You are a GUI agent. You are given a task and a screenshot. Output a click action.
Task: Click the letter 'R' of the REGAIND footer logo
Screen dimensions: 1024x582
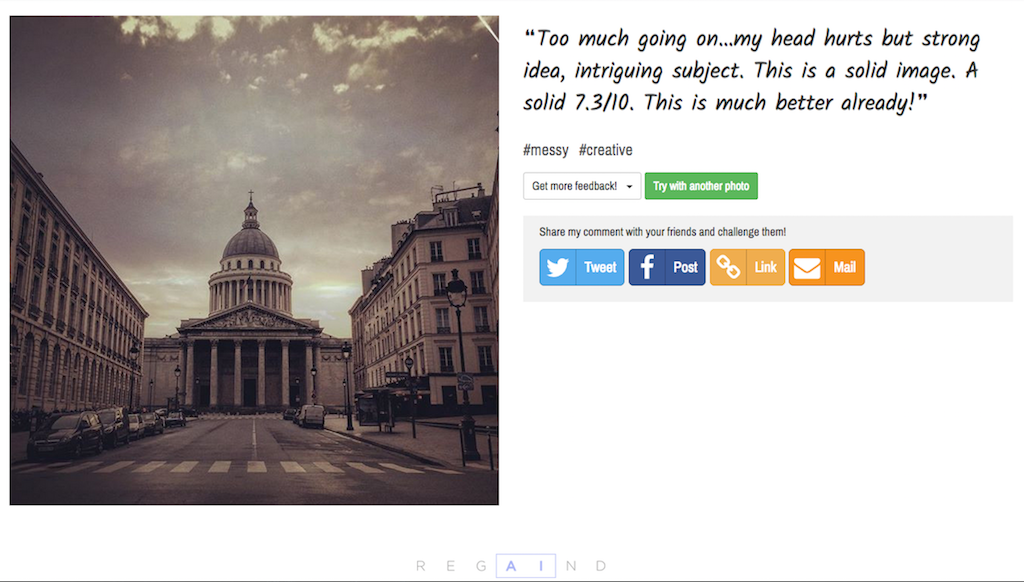click(421, 566)
